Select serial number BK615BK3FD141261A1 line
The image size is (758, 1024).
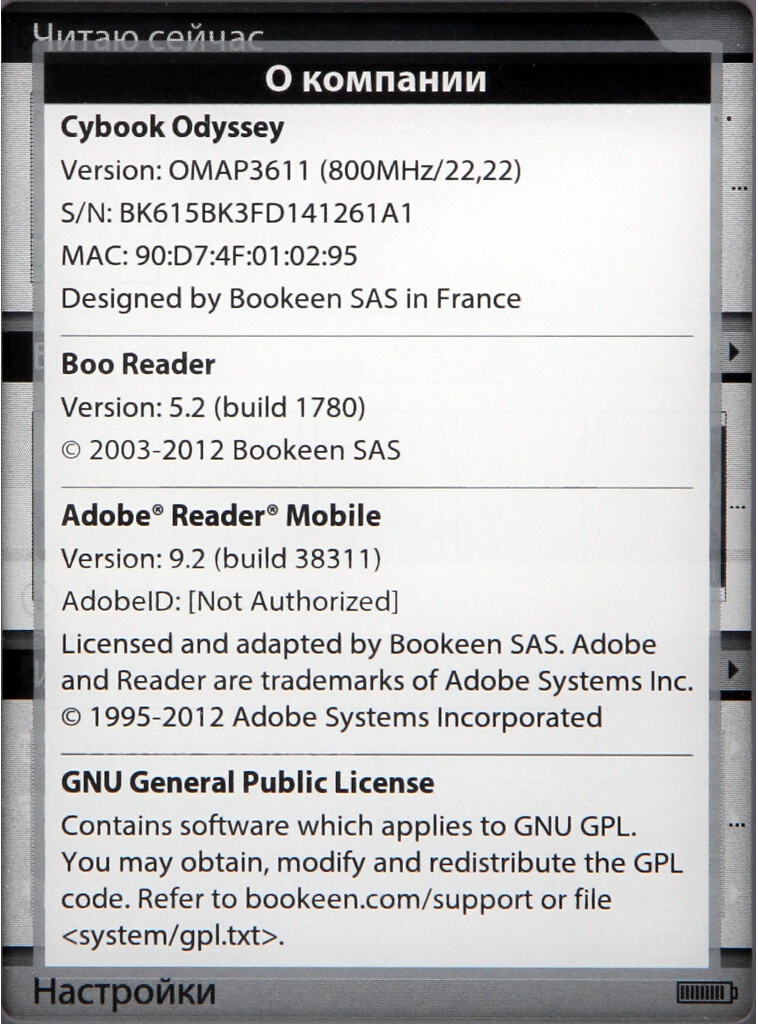click(237, 214)
